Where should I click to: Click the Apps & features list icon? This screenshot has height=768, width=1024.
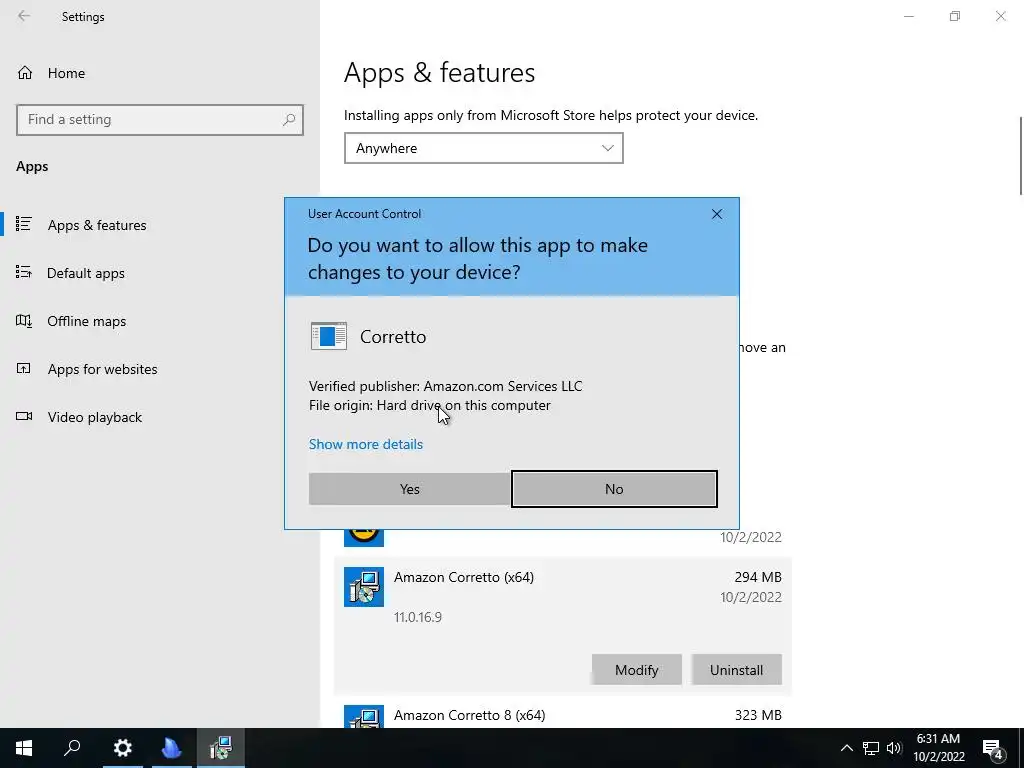tap(24, 224)
